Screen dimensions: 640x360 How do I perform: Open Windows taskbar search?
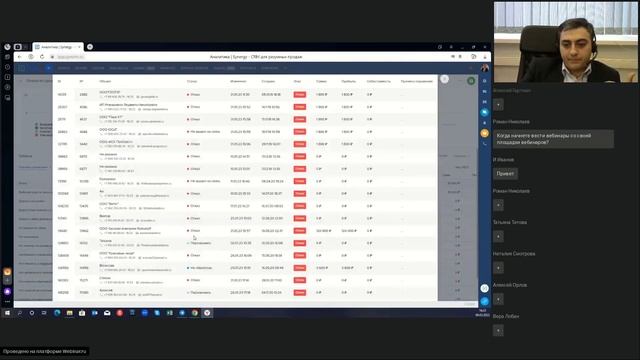coord(20,313)
